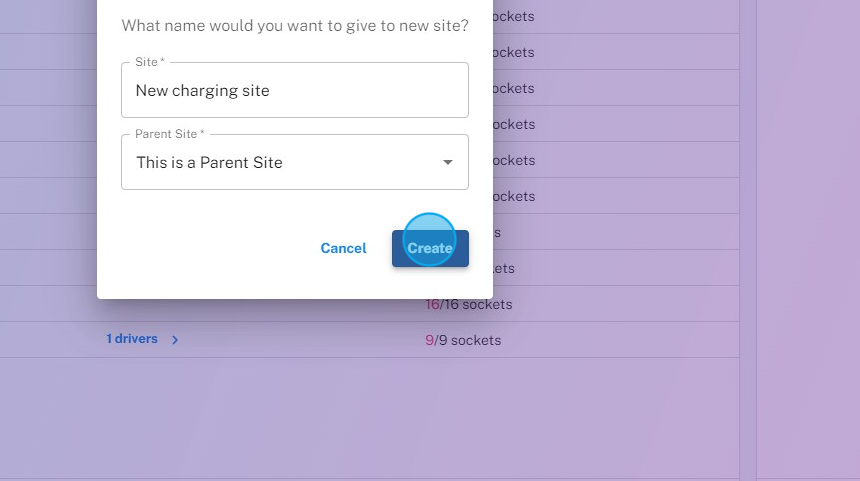Screen dimensions: 860x481
Task: Click the dialog question heading text
Action: click(295, 26)
